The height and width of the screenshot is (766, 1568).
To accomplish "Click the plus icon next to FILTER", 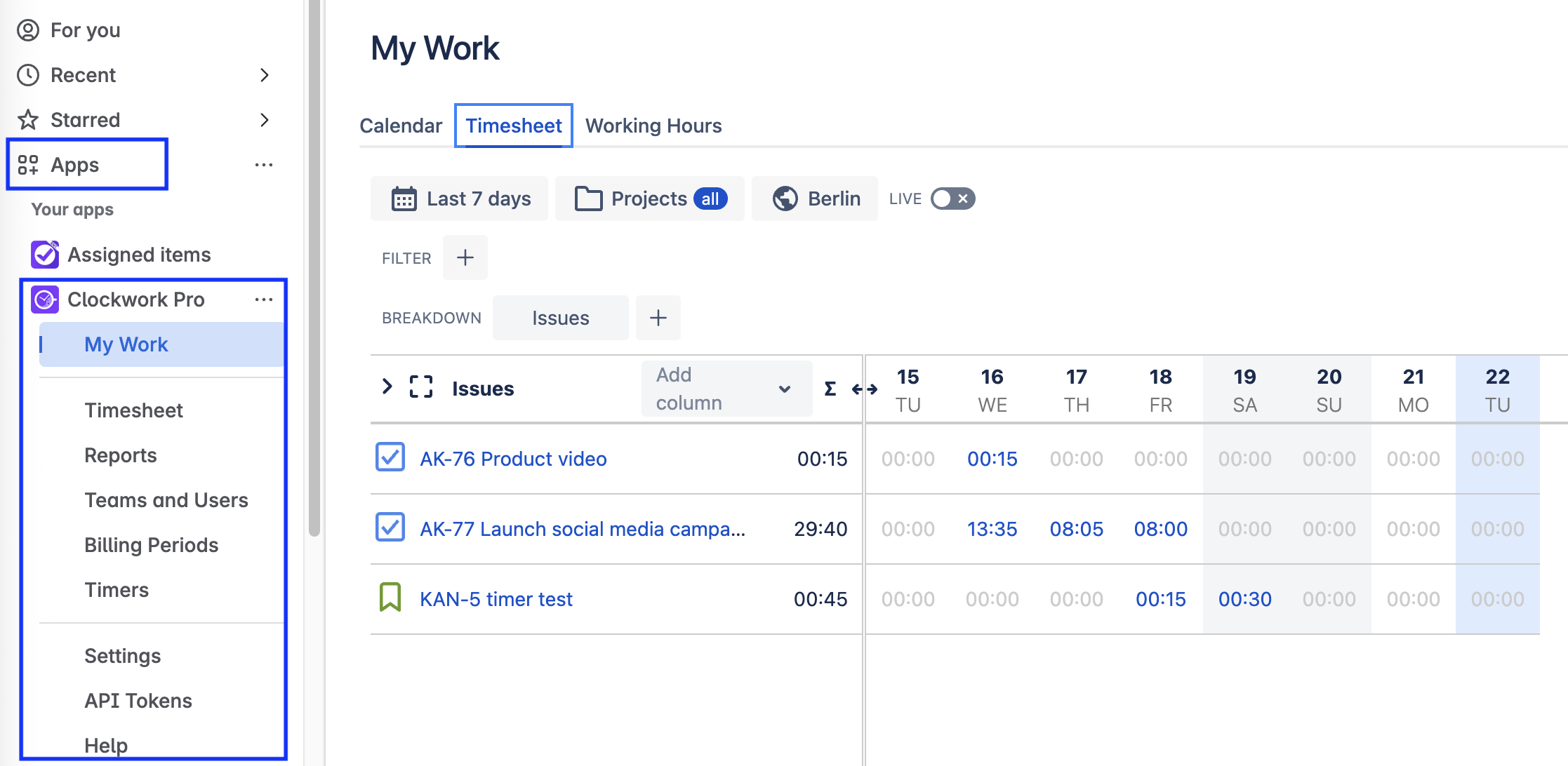I will tap(465, 257).
